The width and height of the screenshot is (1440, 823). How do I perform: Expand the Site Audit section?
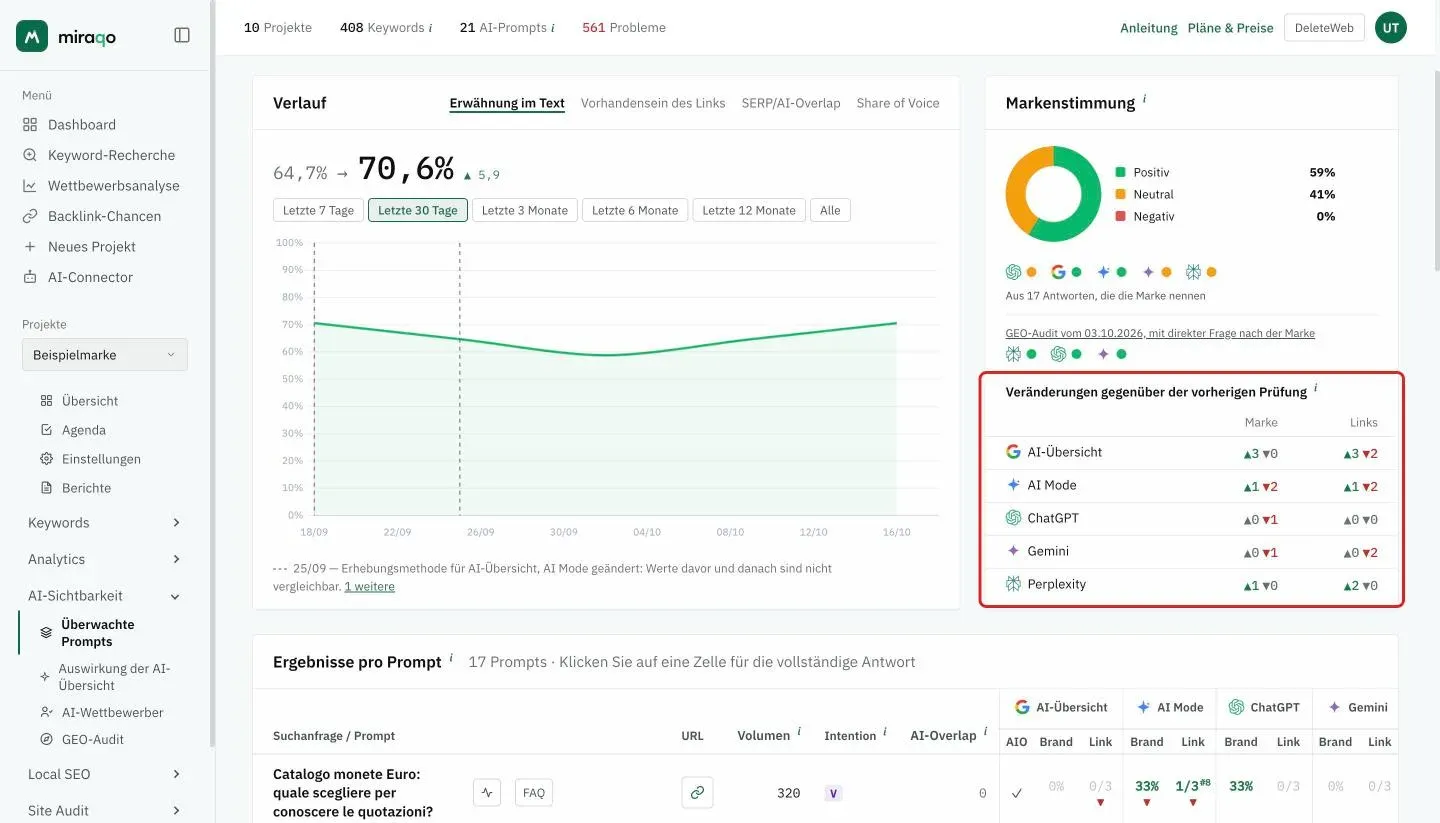(104, 811)
